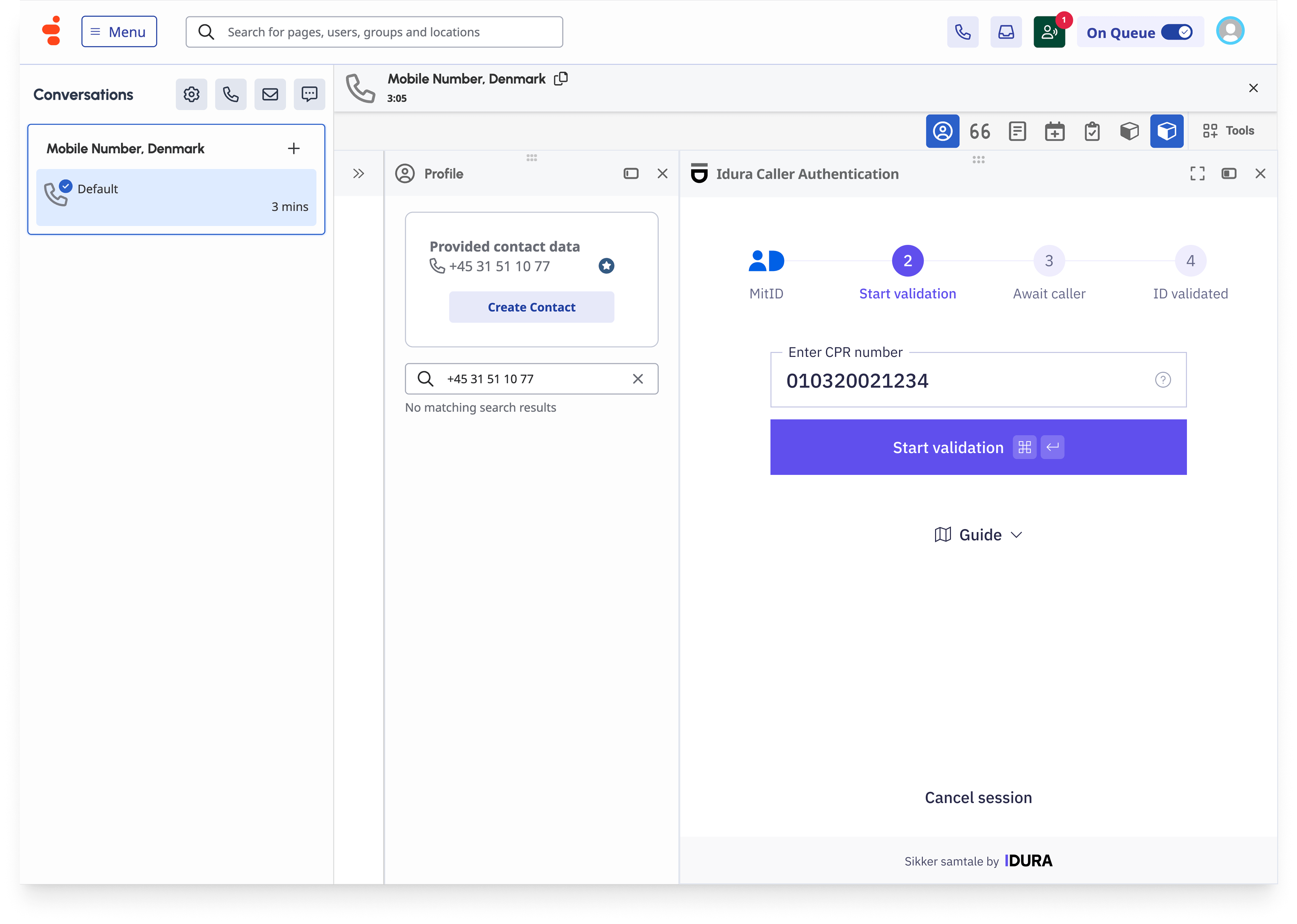Expand the Guide section
Image resolution: width=1297 pixels, height=924 pixels.
[x=978, y=535]
